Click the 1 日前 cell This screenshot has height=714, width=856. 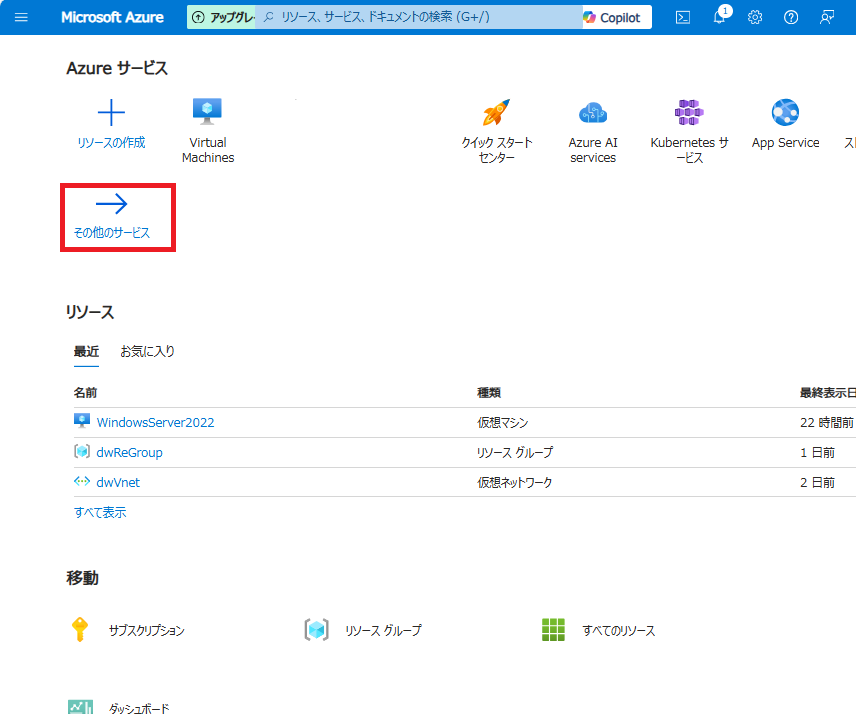(x=817, y=453)
